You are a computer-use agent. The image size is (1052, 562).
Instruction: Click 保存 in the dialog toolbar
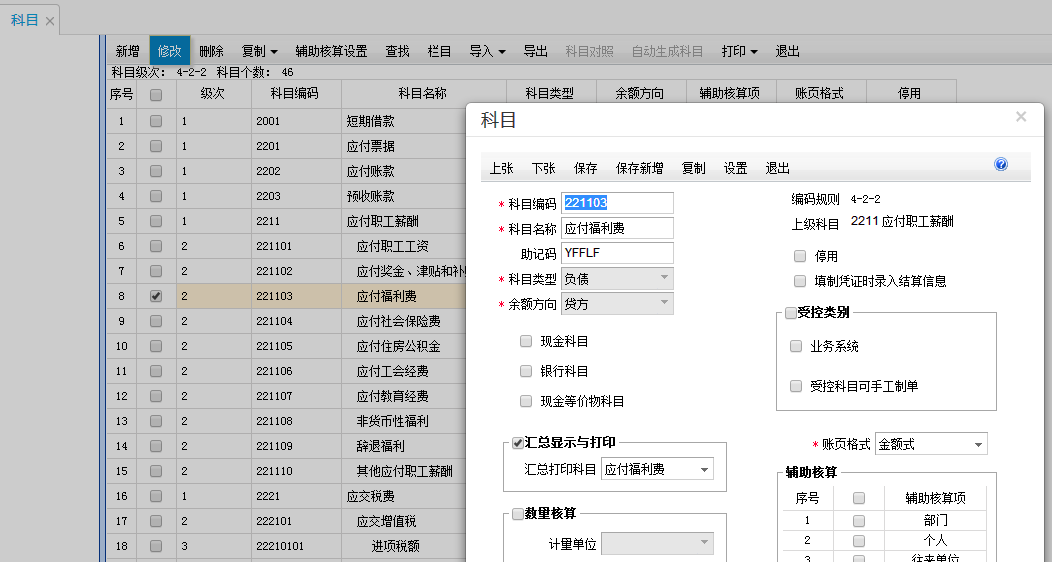[586, 168]
